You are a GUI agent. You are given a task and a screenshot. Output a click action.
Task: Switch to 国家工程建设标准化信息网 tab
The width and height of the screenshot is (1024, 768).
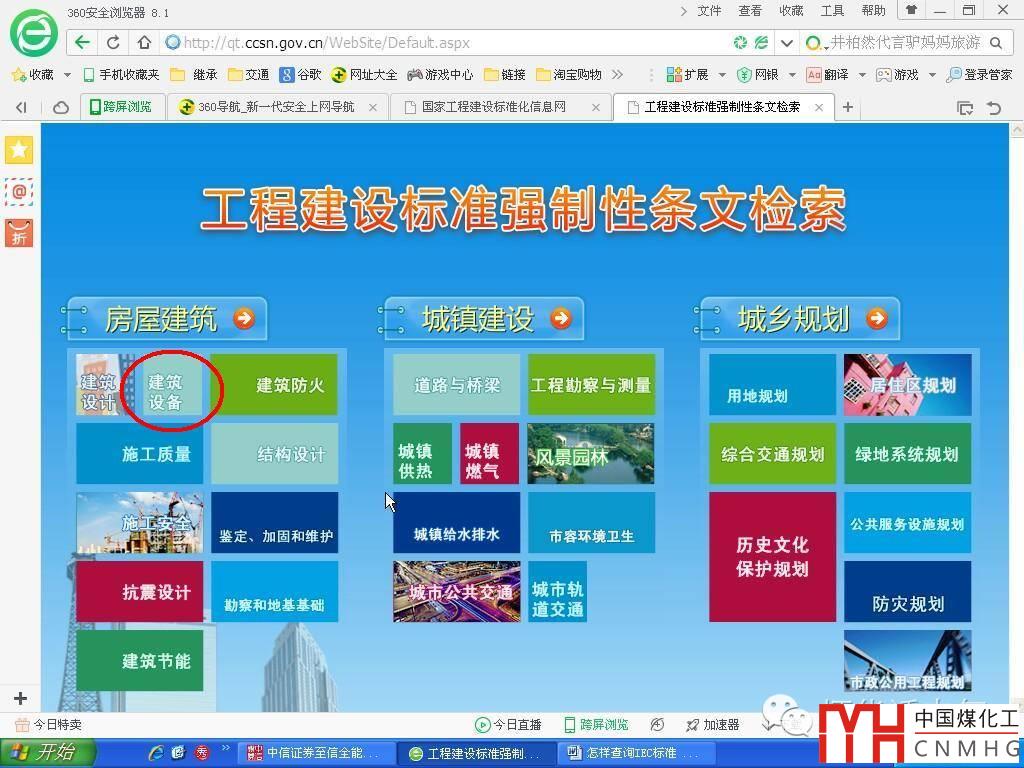(501, 106)
